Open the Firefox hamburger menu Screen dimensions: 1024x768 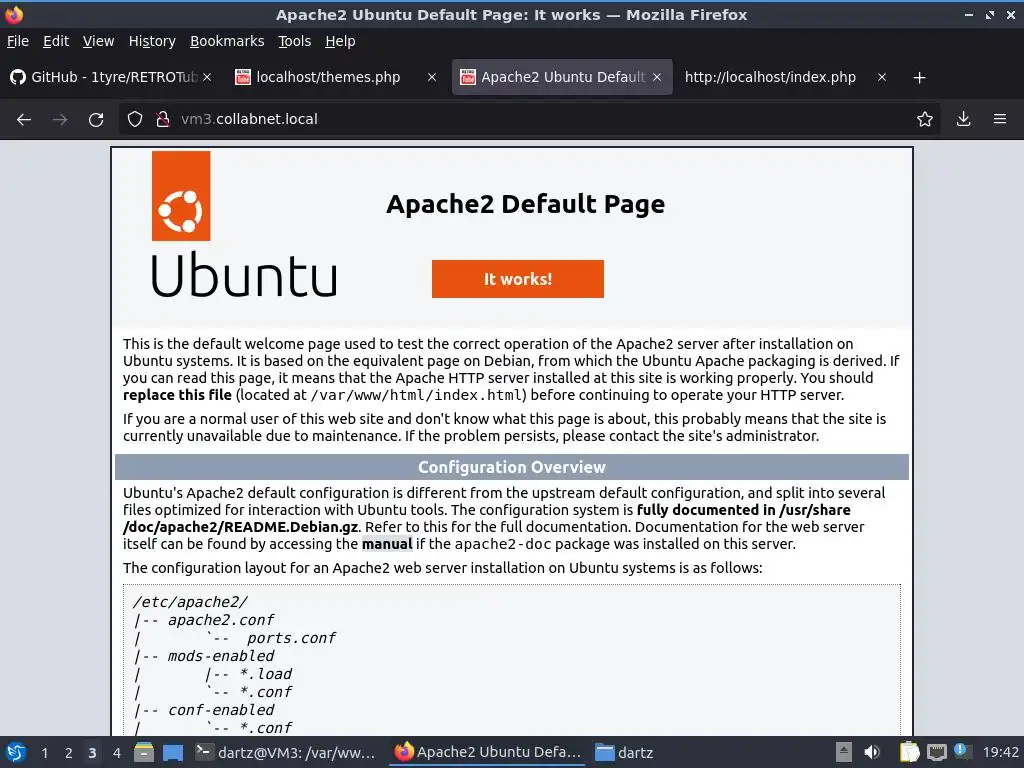pyautogui.click(x=1000, y=119)
